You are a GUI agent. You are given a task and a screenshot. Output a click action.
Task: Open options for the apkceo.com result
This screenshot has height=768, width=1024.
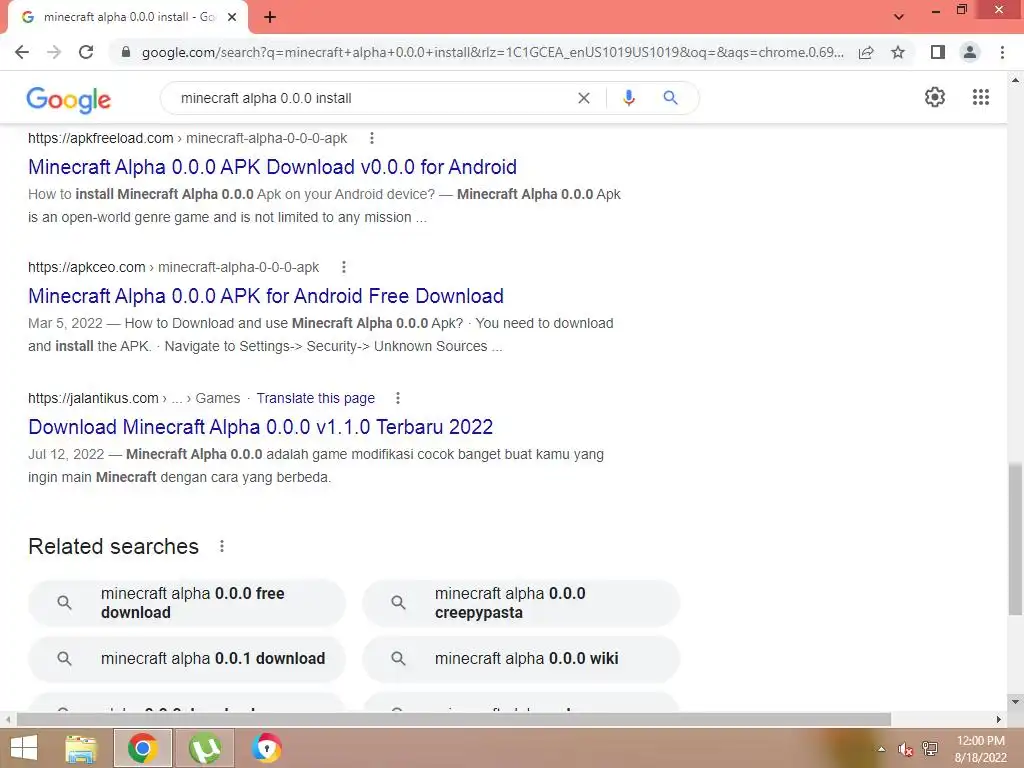344,267
